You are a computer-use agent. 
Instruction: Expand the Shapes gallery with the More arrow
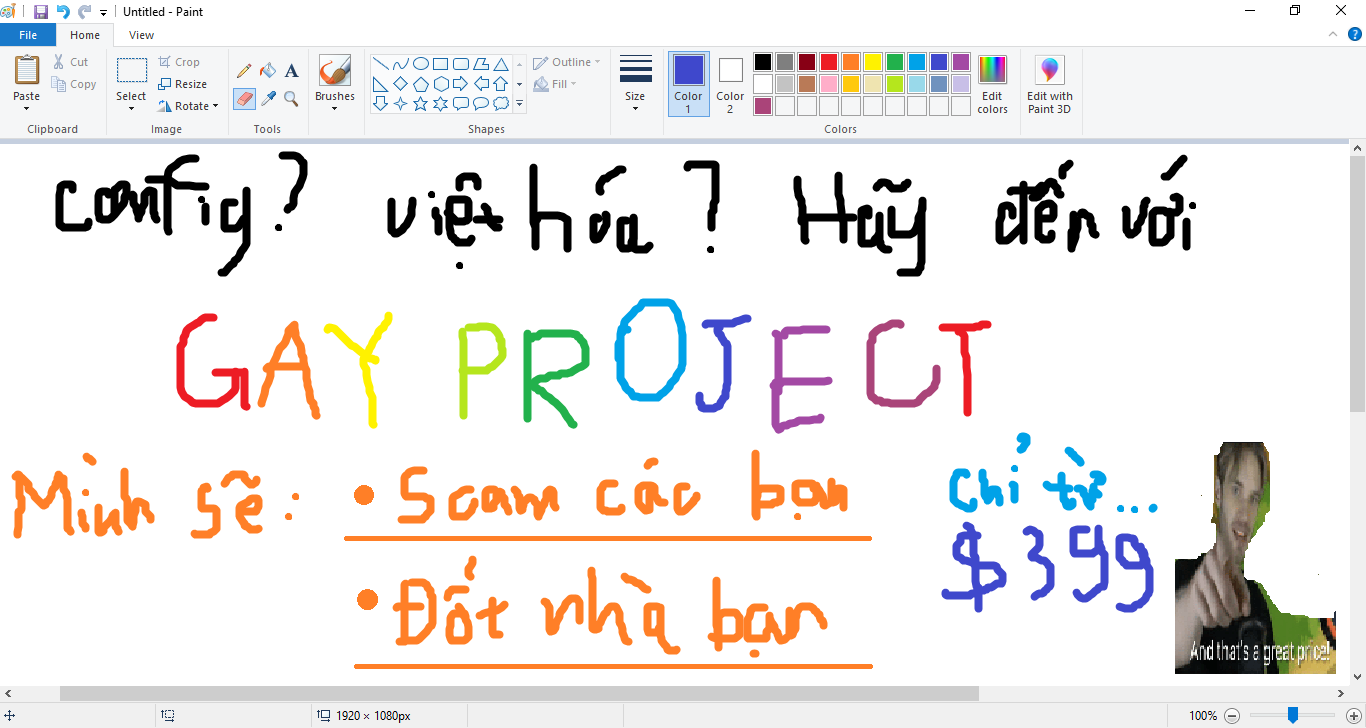pos(519,104)
